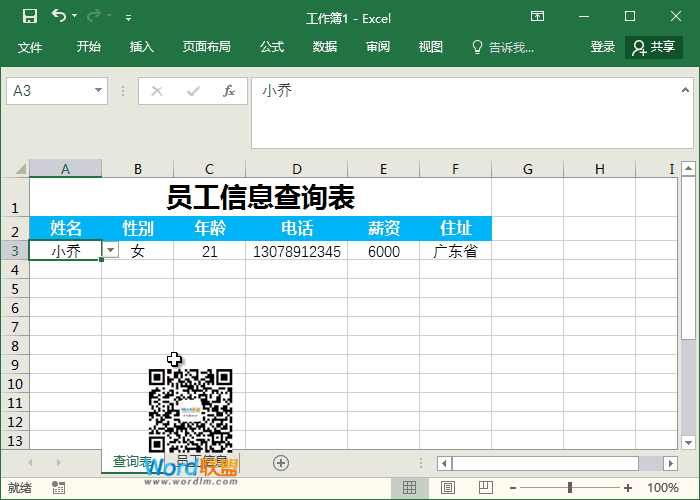Open the 页面布局 tab

(x=207, y=47)
